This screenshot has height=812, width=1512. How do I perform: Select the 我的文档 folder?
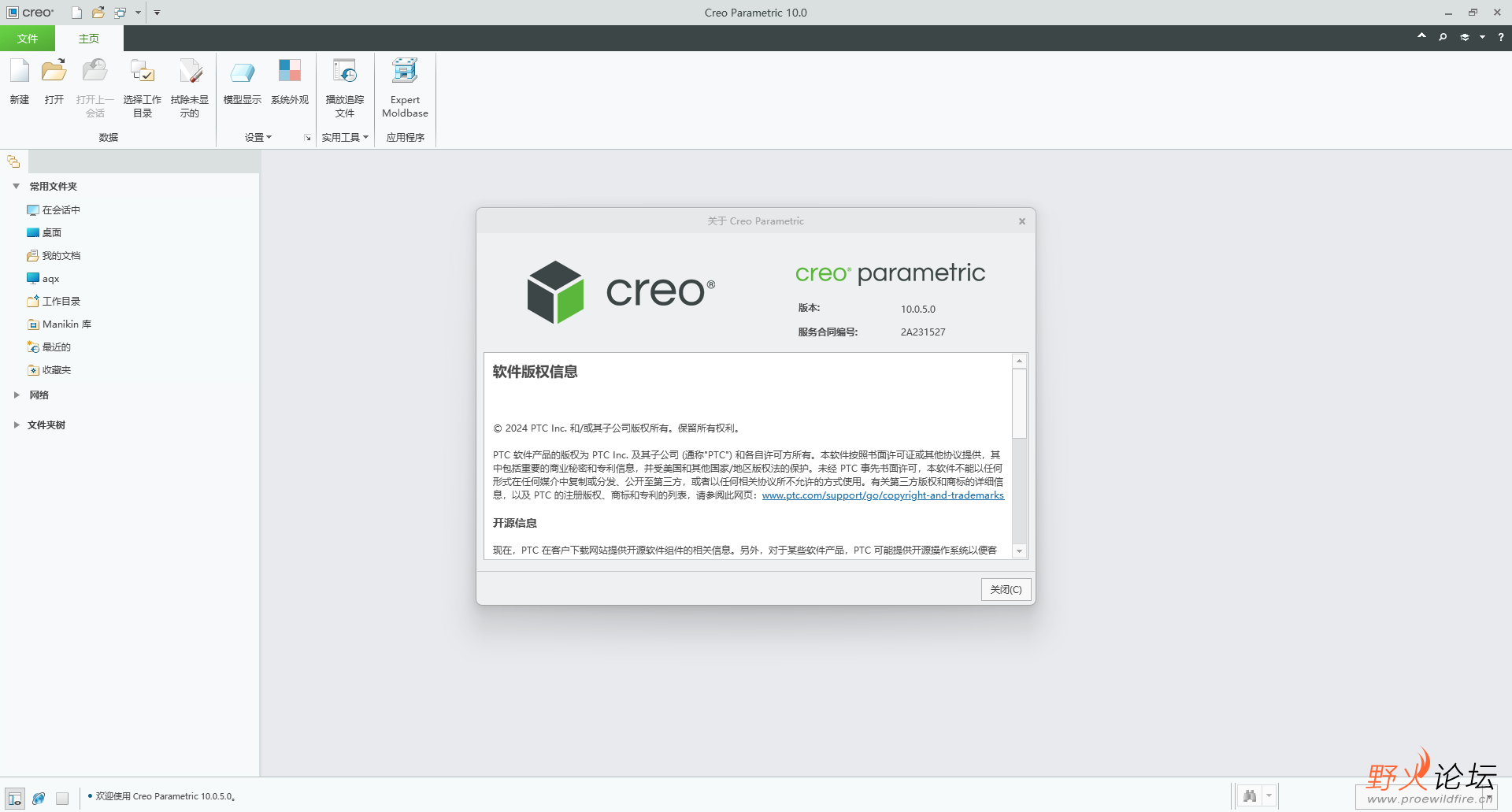click(x=54, y=256)
